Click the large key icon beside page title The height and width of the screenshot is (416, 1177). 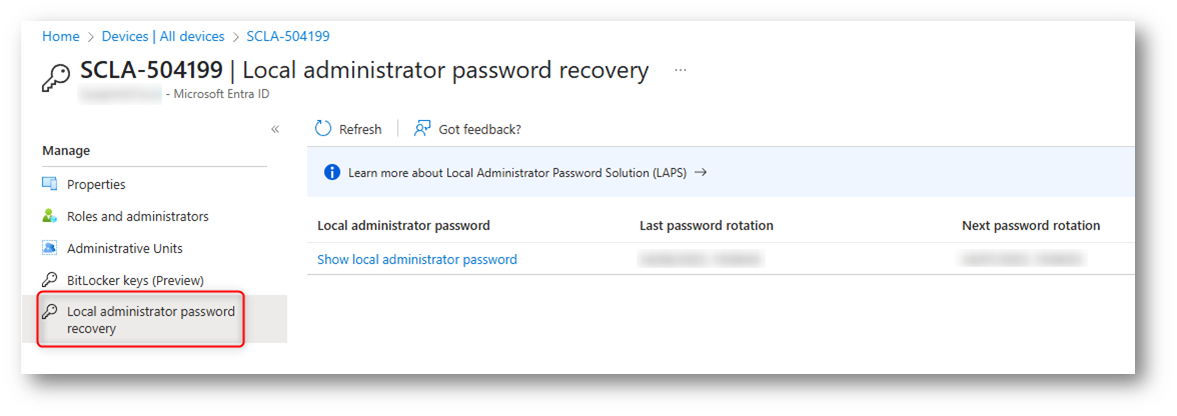[x=57, y=78]
